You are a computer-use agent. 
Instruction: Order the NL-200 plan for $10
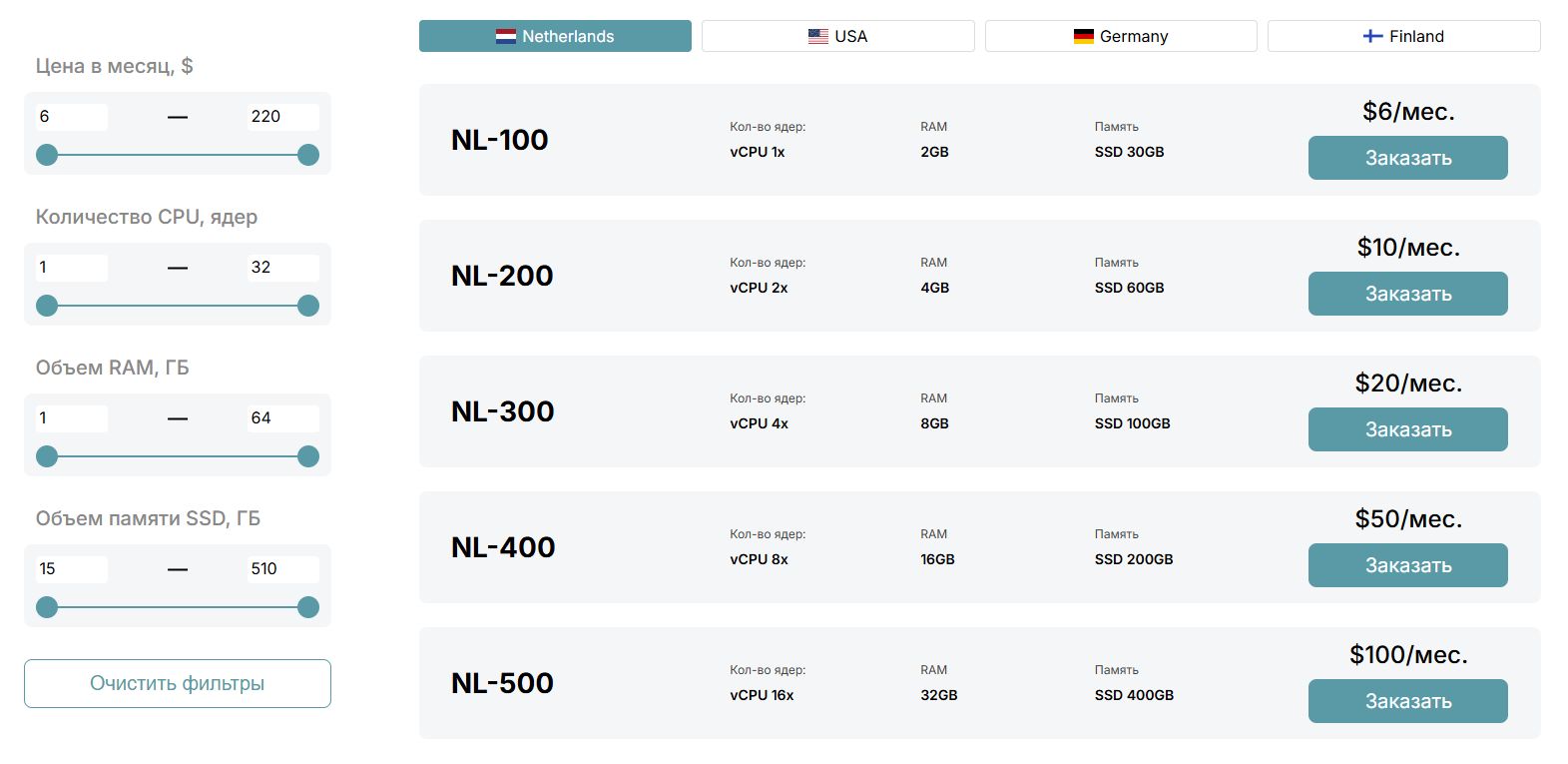point(1407,294)
